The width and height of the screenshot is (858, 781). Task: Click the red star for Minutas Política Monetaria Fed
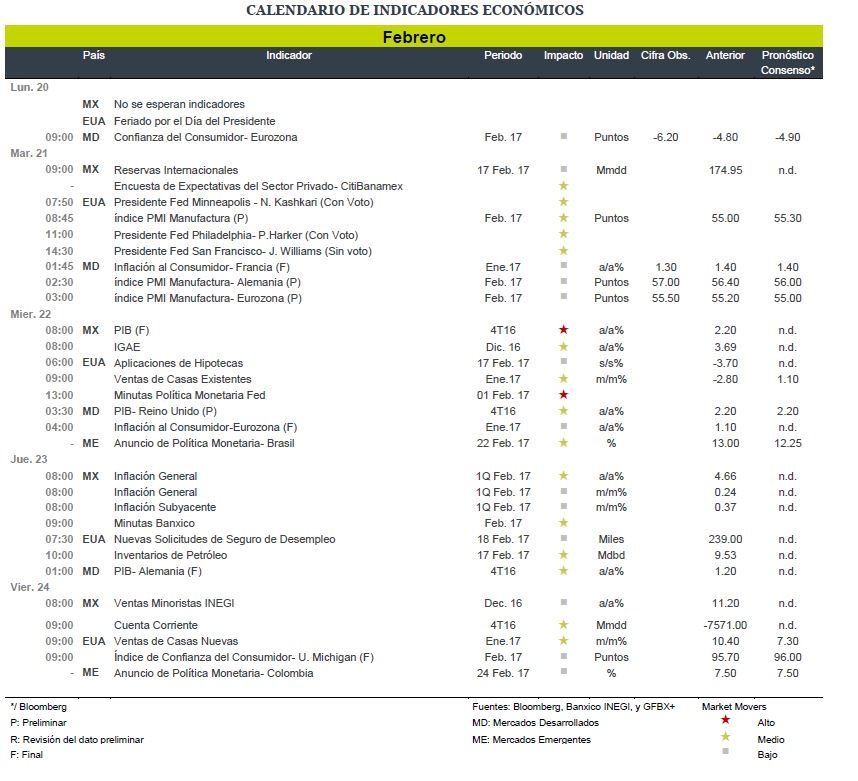click(x=563, y=394)
